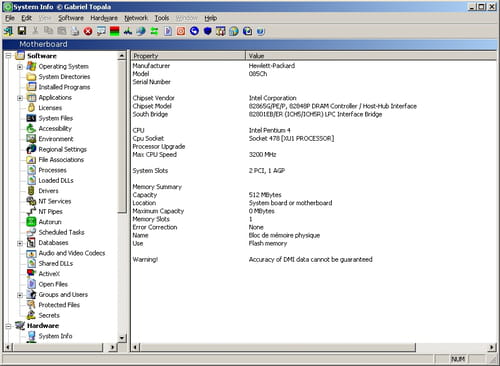
Task: Open the Tools menu
Action: (162, 18)
